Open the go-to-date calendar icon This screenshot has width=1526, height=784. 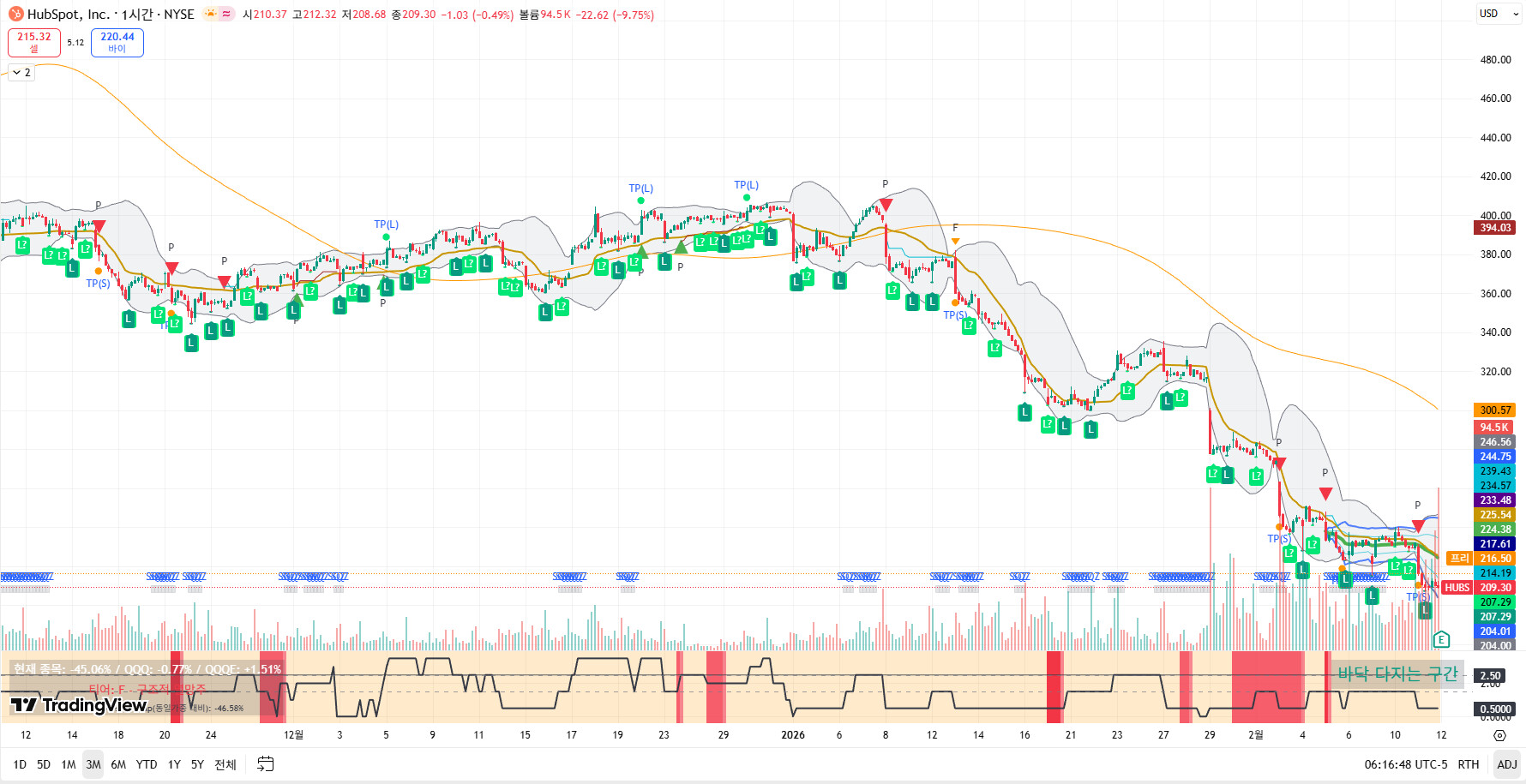click(266, 764)
